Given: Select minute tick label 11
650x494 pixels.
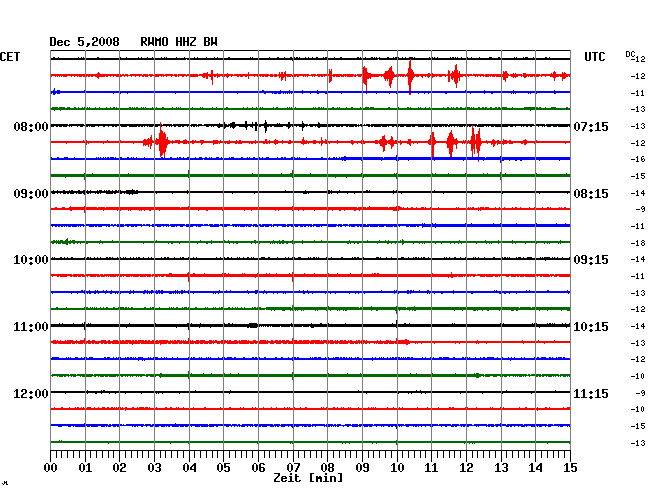Looking at the screenshot, I should 432,468.
